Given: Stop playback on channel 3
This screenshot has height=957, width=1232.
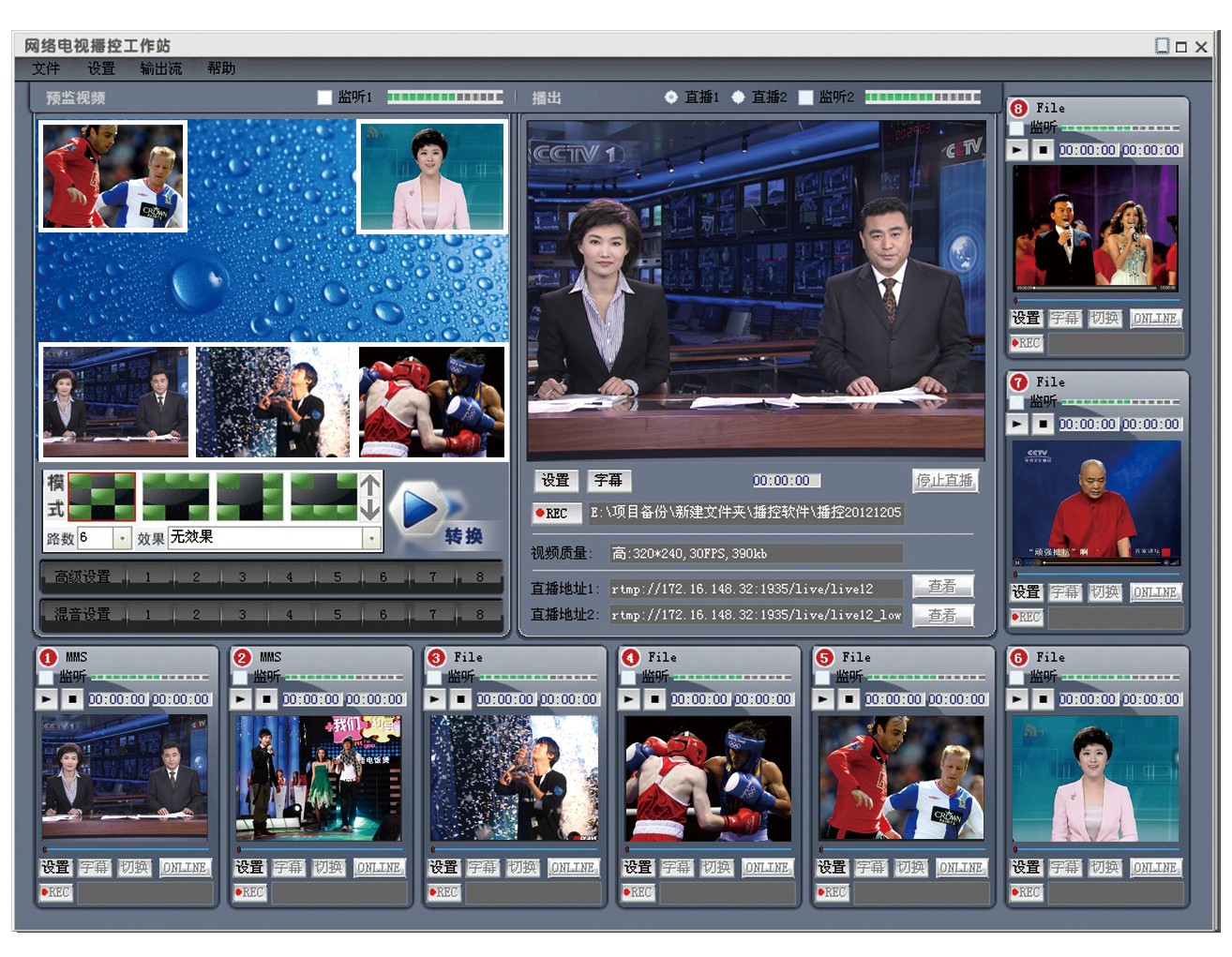Looking at the screenshot, I should 460,699.
